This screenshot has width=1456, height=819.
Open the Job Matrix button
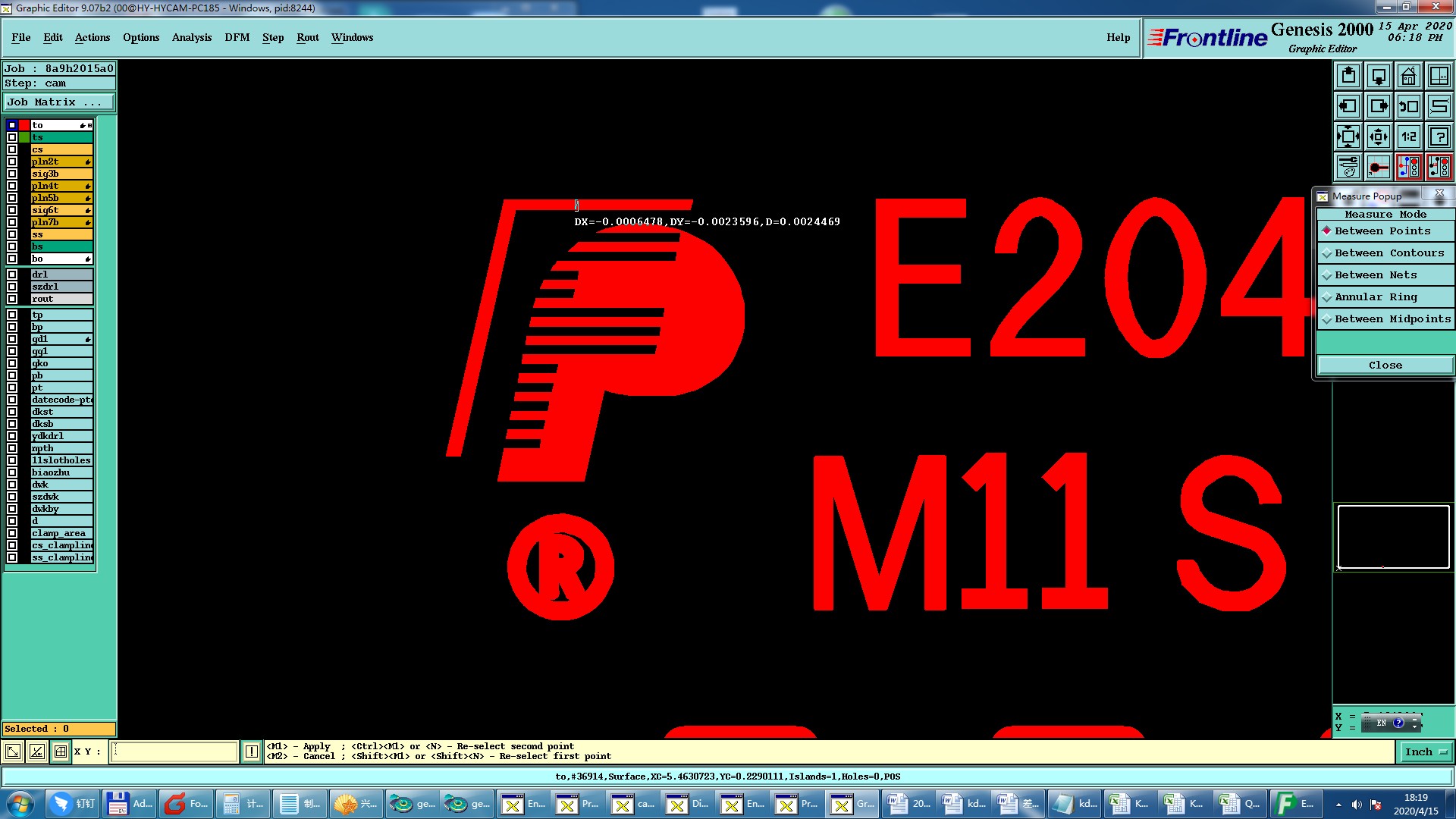coord(59,102)
